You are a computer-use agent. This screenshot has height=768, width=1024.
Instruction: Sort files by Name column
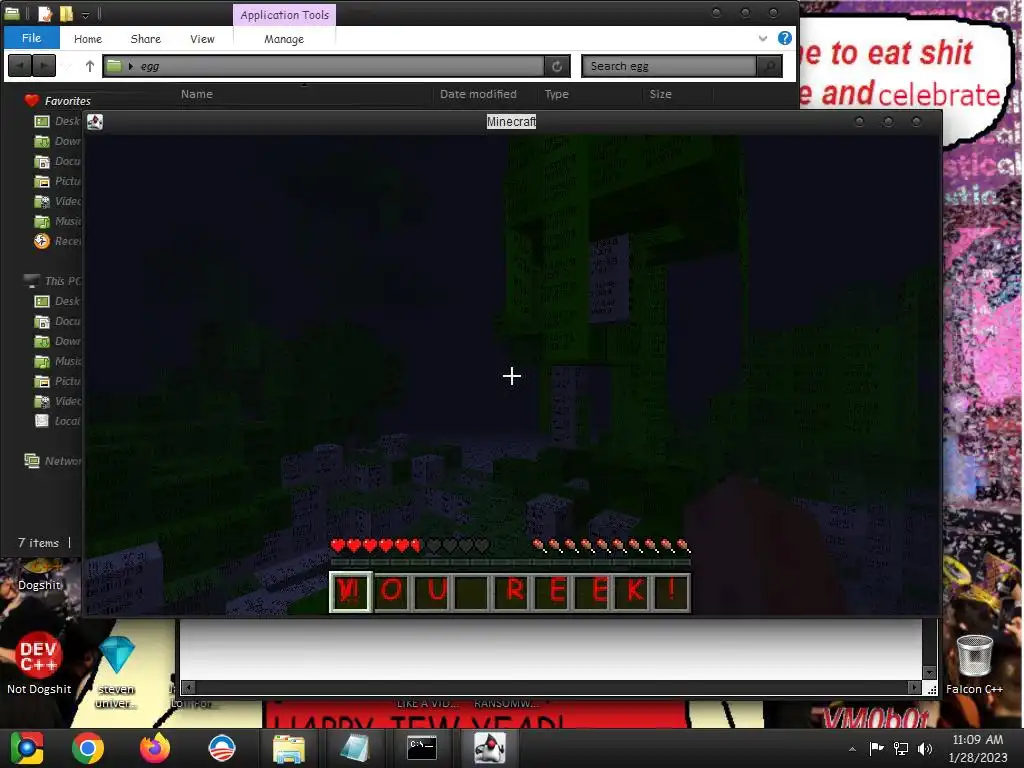(x=197, y=94)
